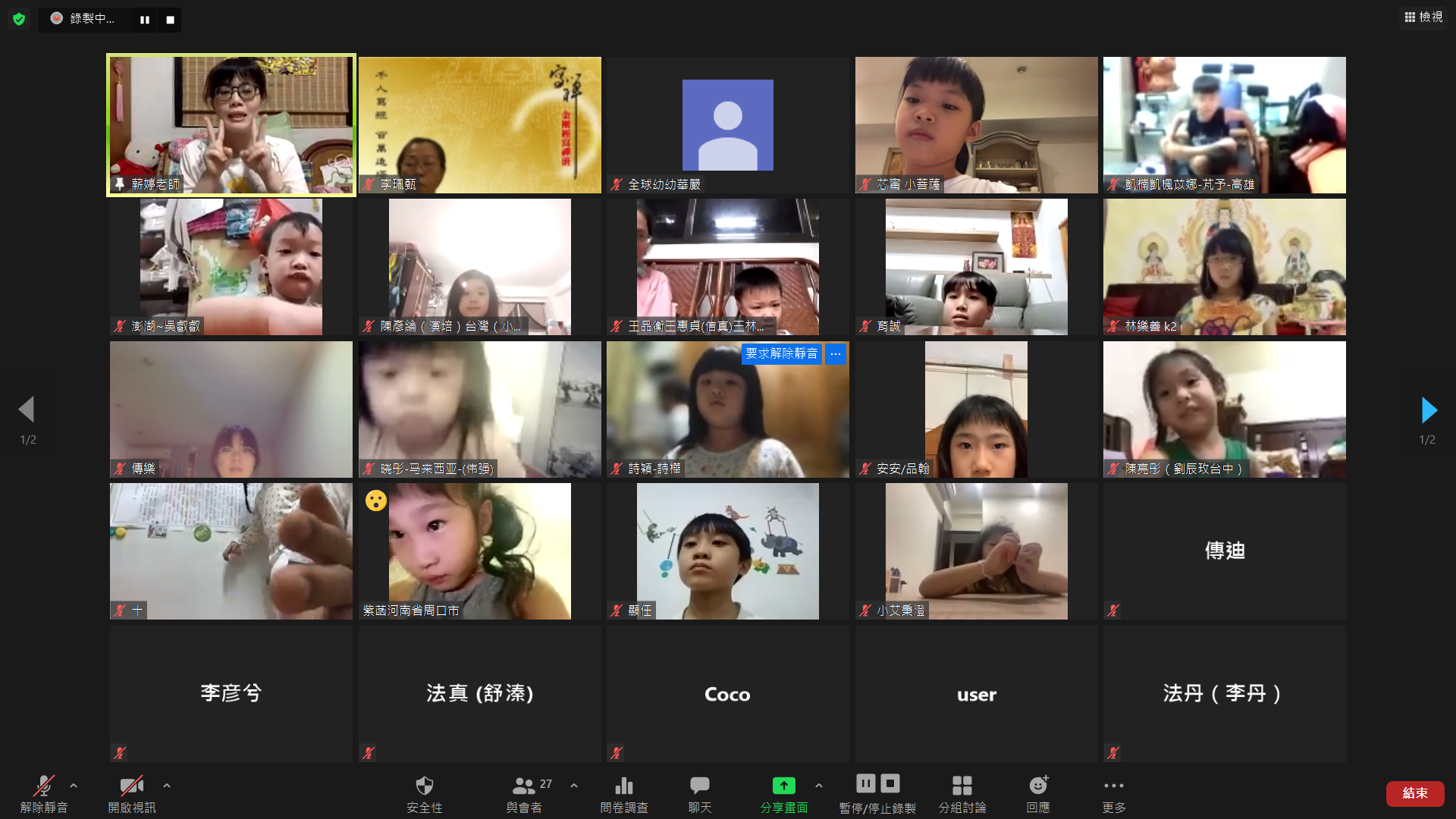This screenshot has height=819, width=1456.
Task: Open the Security shield icon
Action: pos(424,786)
